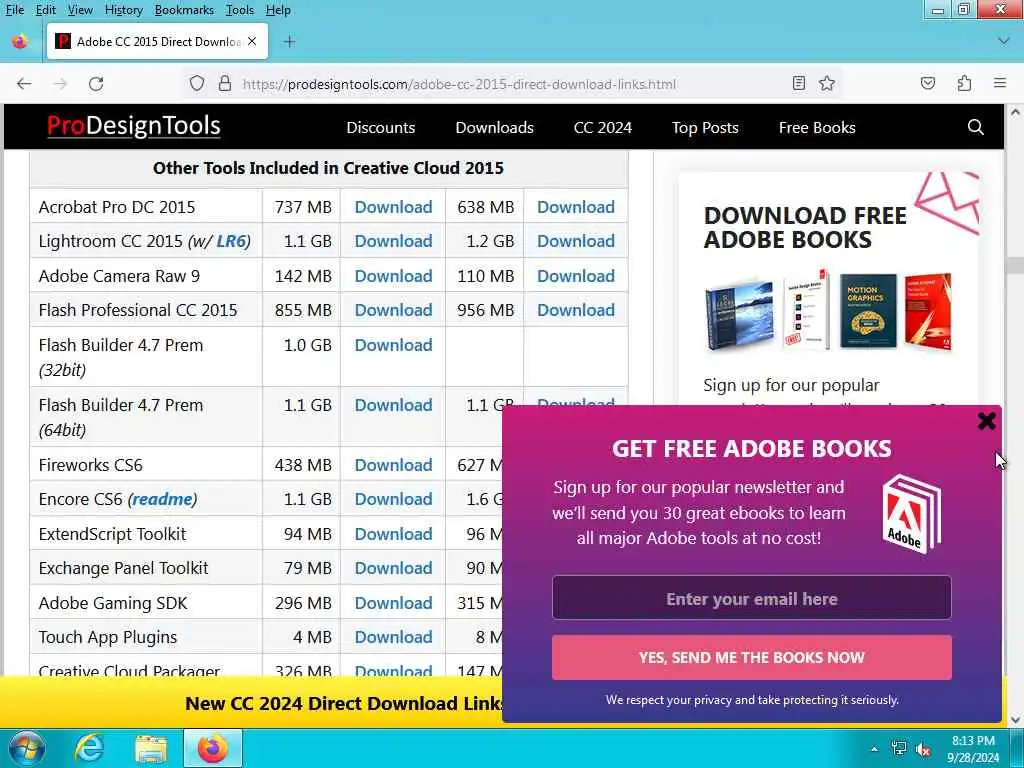Open the File menu
Screen dimensions: 1024x768
pos(14,10)
